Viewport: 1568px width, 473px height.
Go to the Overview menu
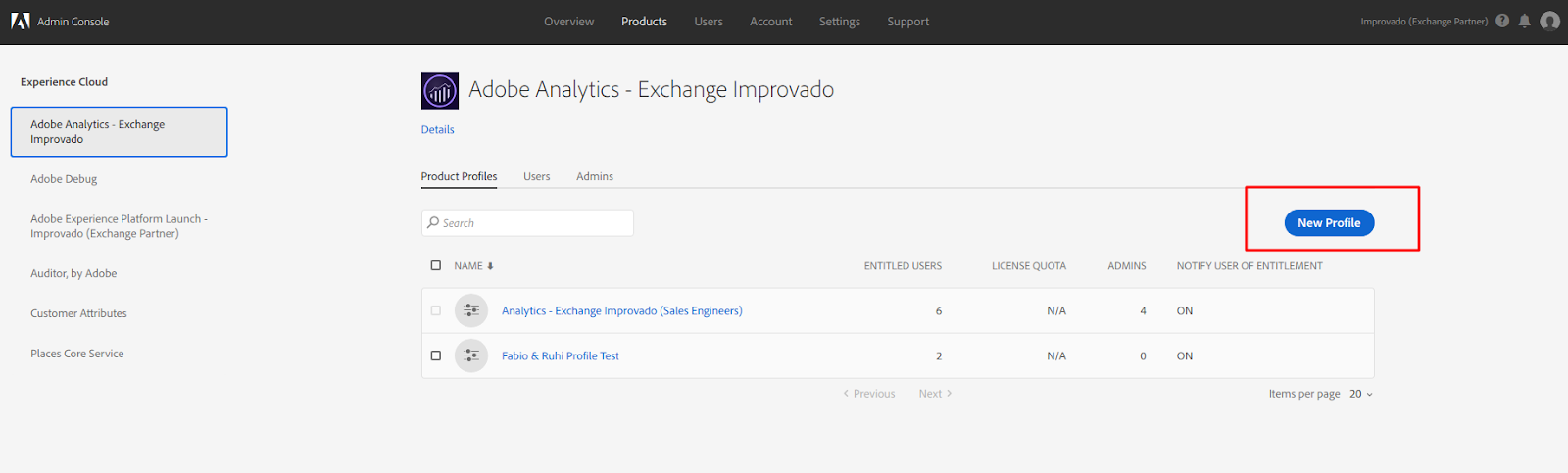(569, 22)
